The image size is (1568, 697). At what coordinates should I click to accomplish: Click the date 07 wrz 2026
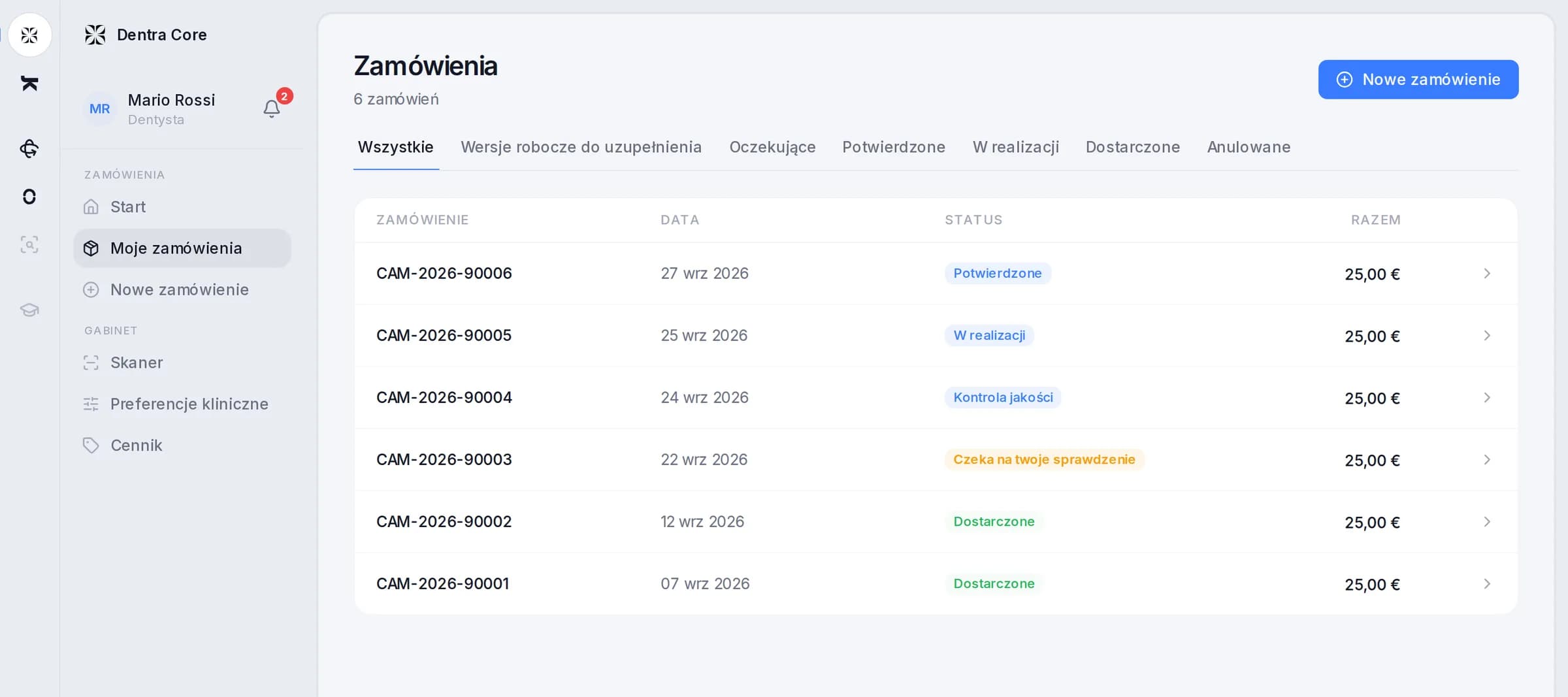(x=705, y=583)
